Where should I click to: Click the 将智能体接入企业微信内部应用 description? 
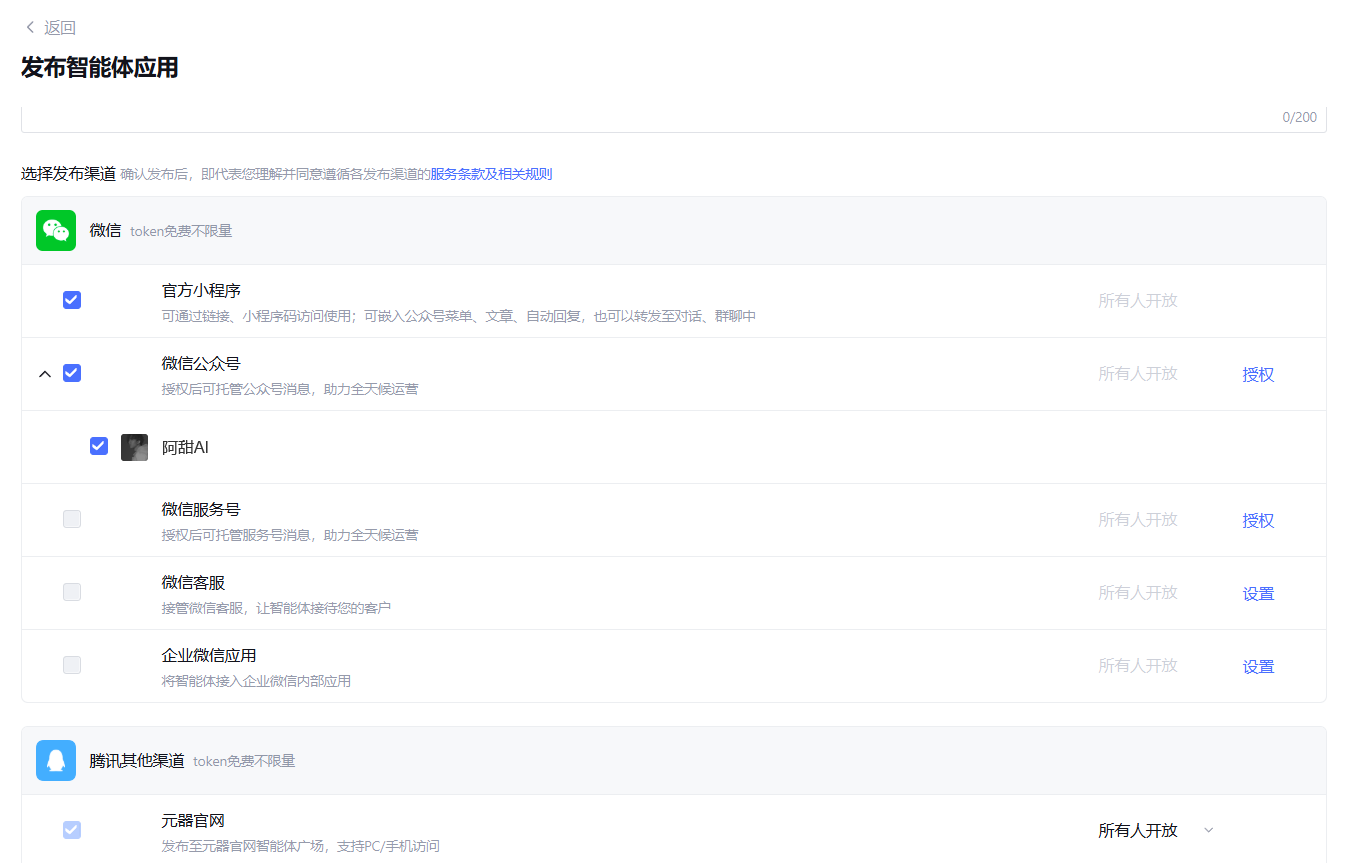point(256,681)
